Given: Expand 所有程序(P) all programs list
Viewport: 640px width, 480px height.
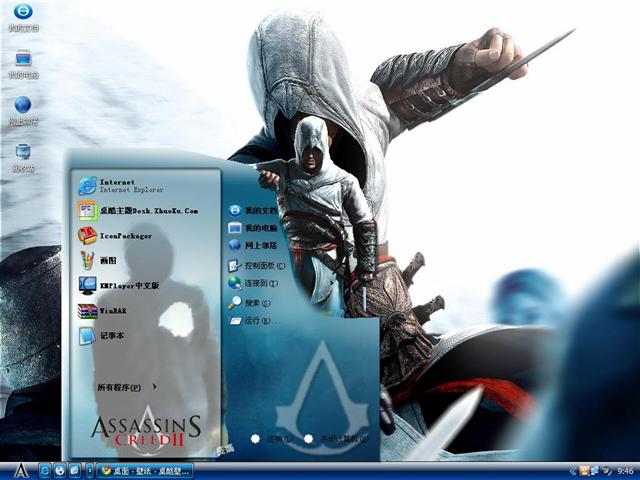Looking at the screenshot, I should click(x=127, y=387).
